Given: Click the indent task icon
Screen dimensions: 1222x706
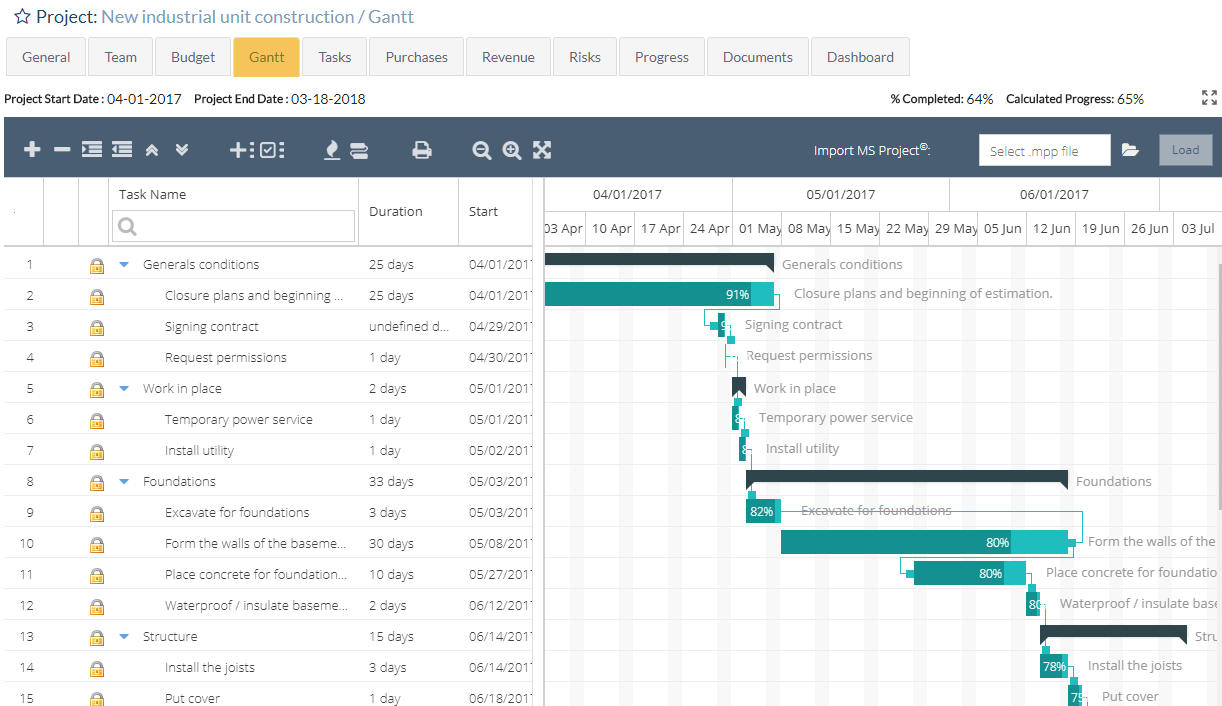Looking at the screenshot, I should point(89,148).
